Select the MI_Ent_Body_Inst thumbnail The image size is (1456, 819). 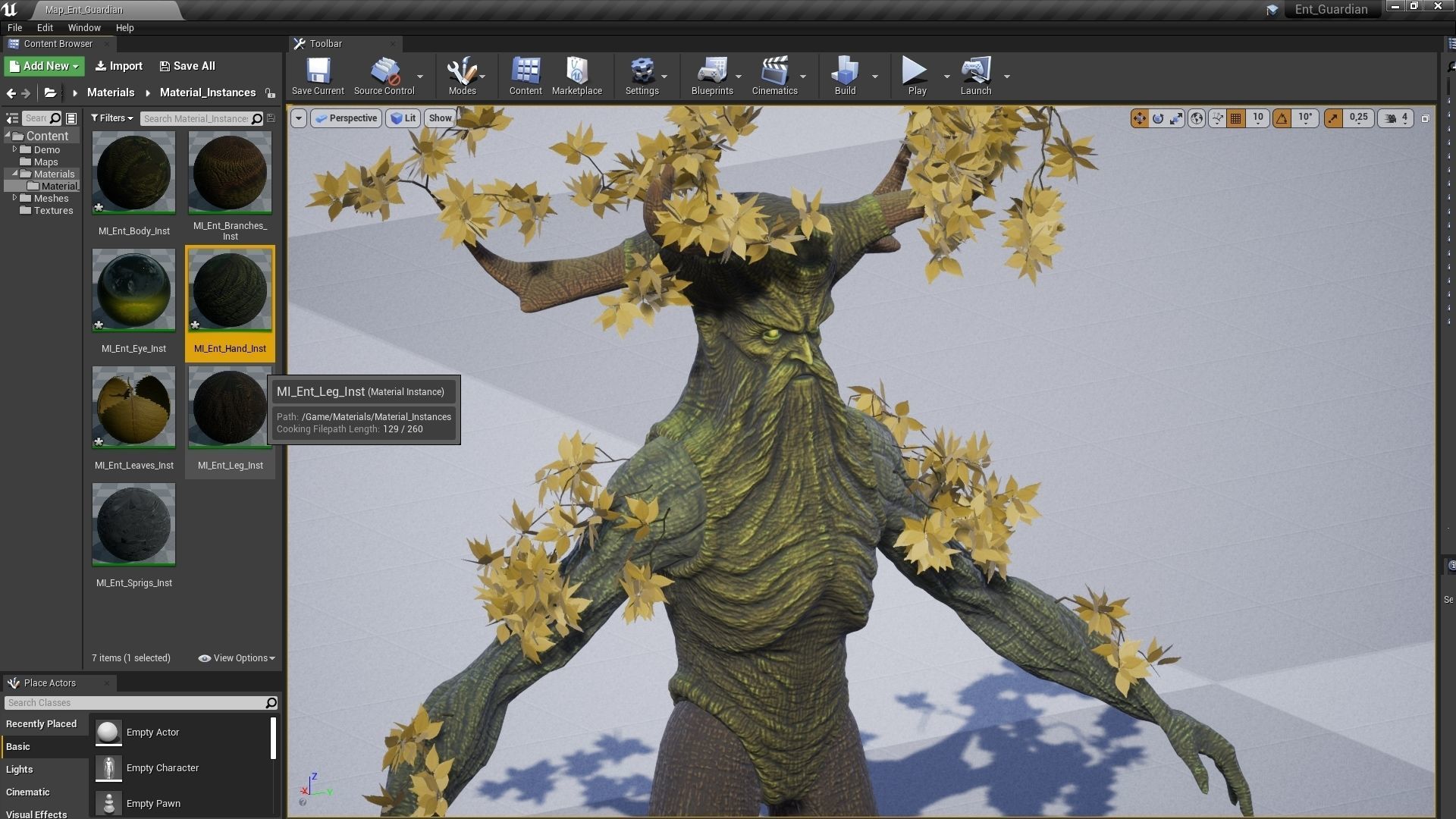click(133, 173)
